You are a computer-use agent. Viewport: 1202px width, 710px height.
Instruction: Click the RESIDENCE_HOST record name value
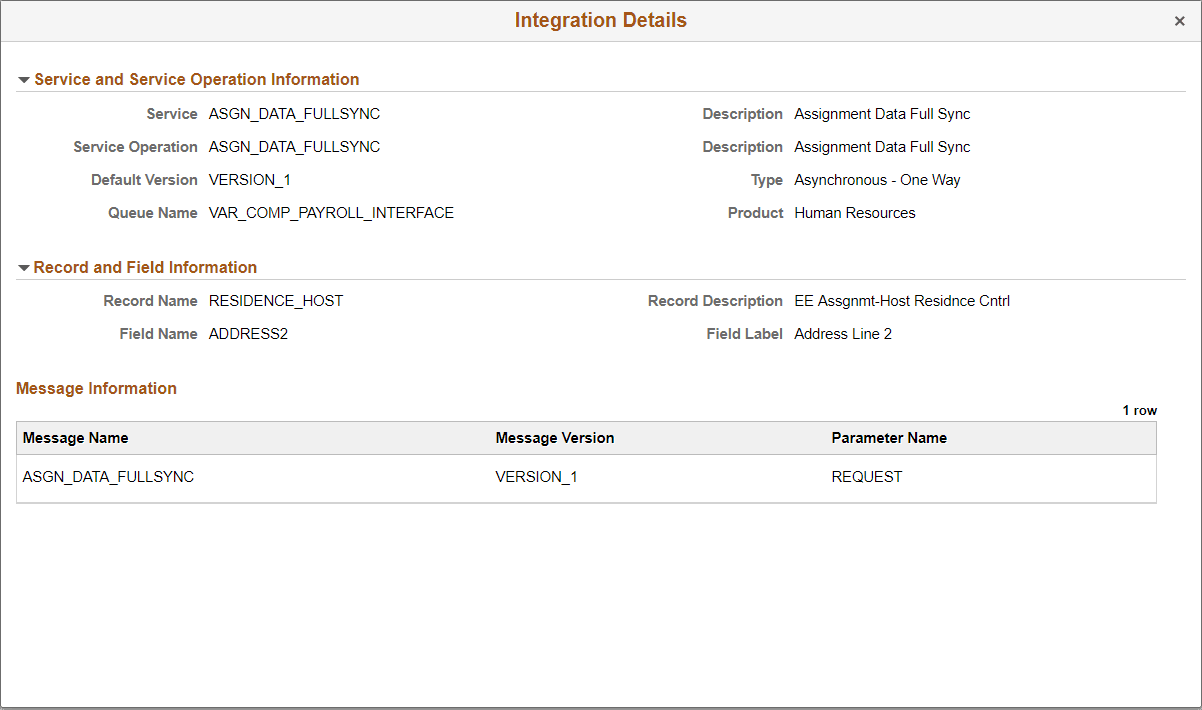click(275, 300)
